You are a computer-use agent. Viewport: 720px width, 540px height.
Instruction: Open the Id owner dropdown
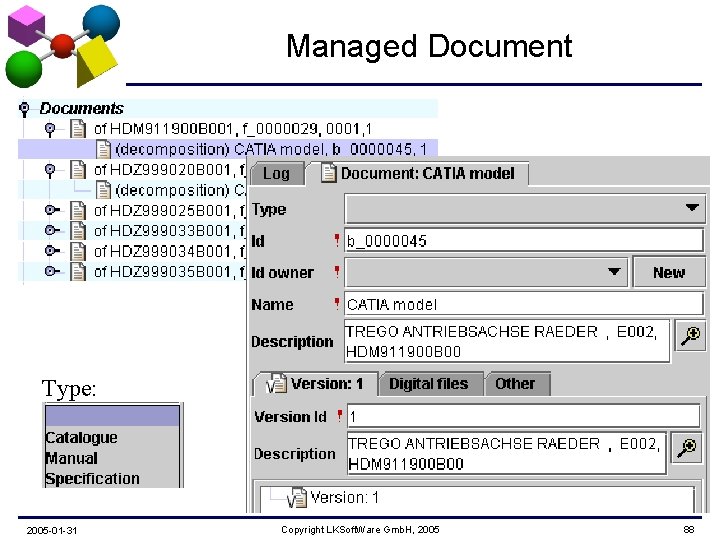click(x=486, y=272)
